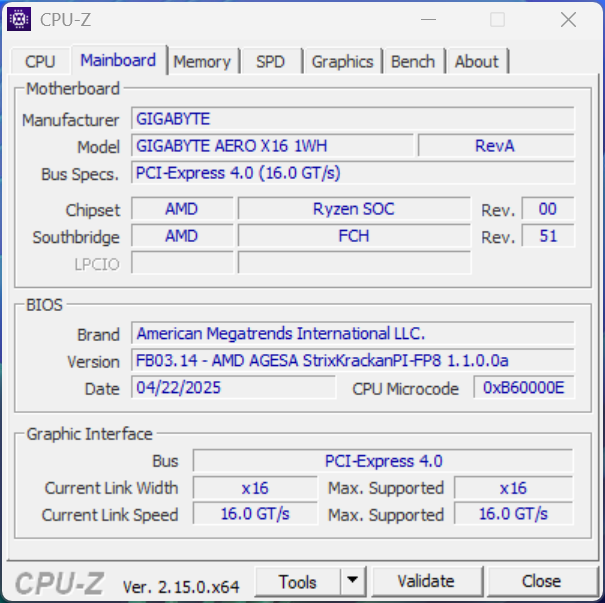
Task: View the About tab
Action: [x=476, y=61]
